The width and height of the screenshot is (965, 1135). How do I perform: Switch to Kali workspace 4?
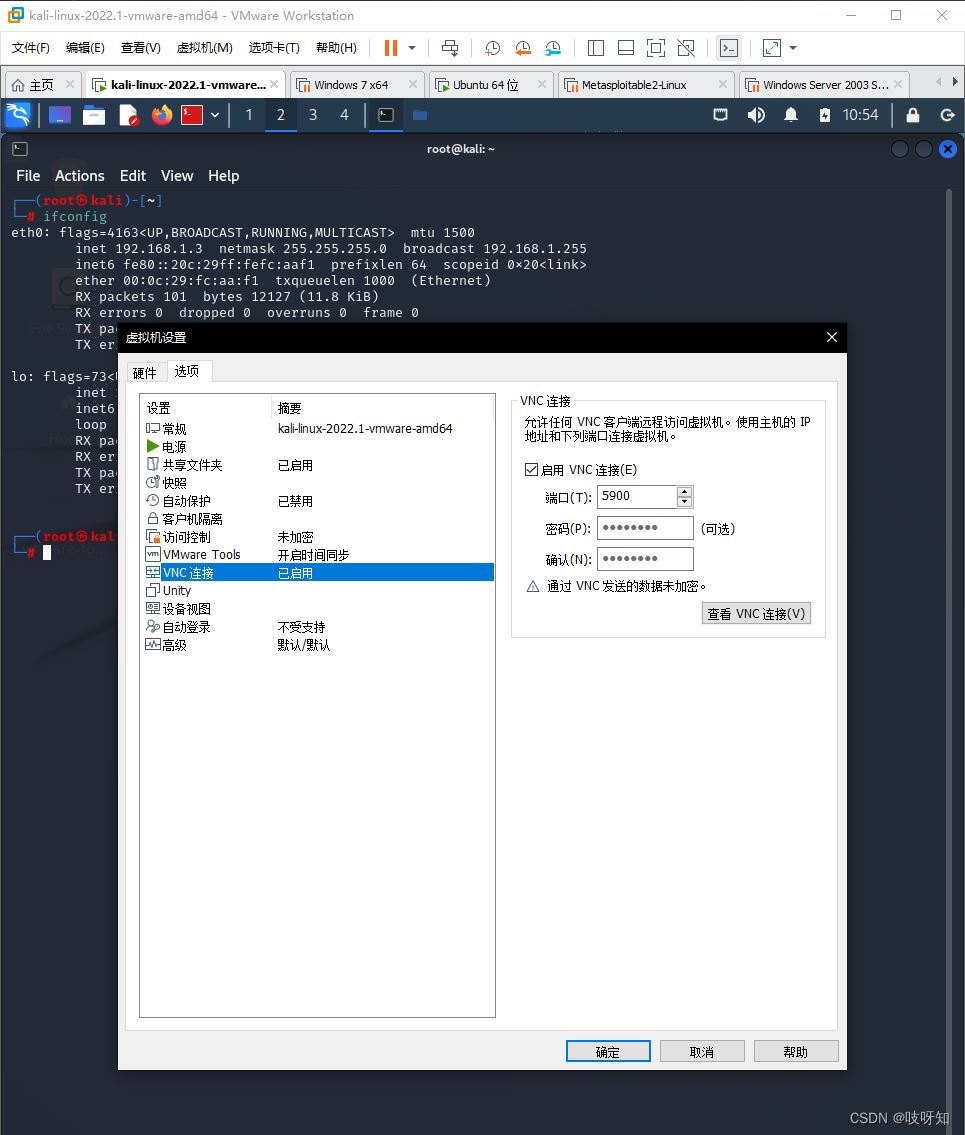click(345, 115)
